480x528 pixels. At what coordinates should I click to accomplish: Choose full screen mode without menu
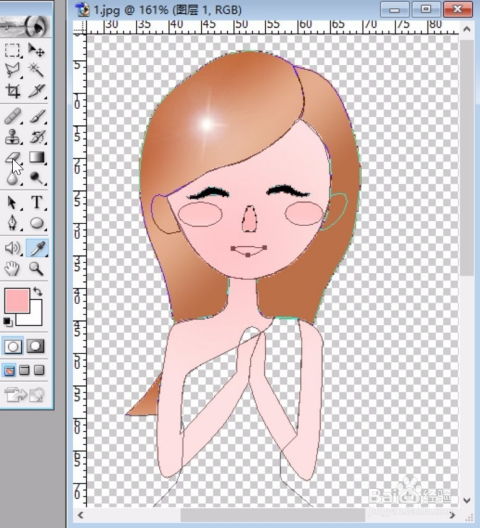click(39, 370)
